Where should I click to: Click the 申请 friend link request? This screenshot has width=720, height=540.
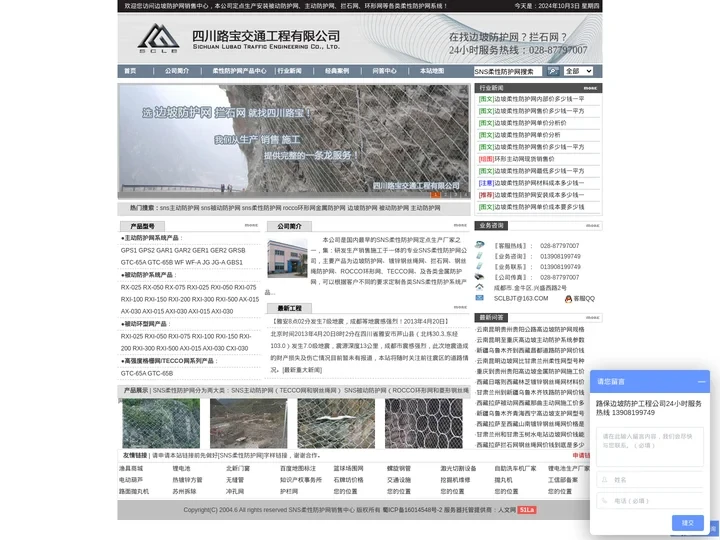[581, 456]
